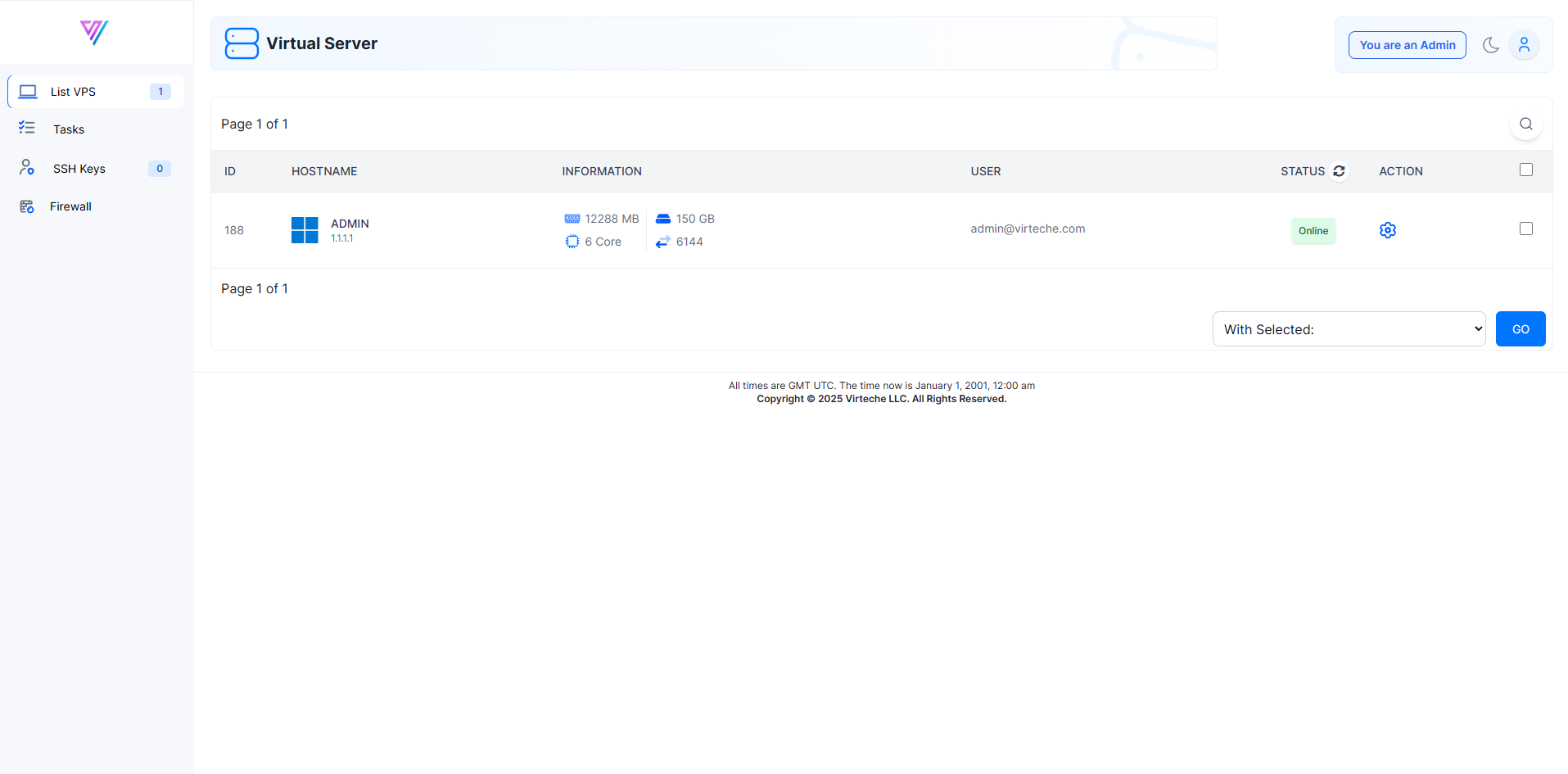
Task: Check the checkbox for VPS row 188
Action: point(1525,229)
